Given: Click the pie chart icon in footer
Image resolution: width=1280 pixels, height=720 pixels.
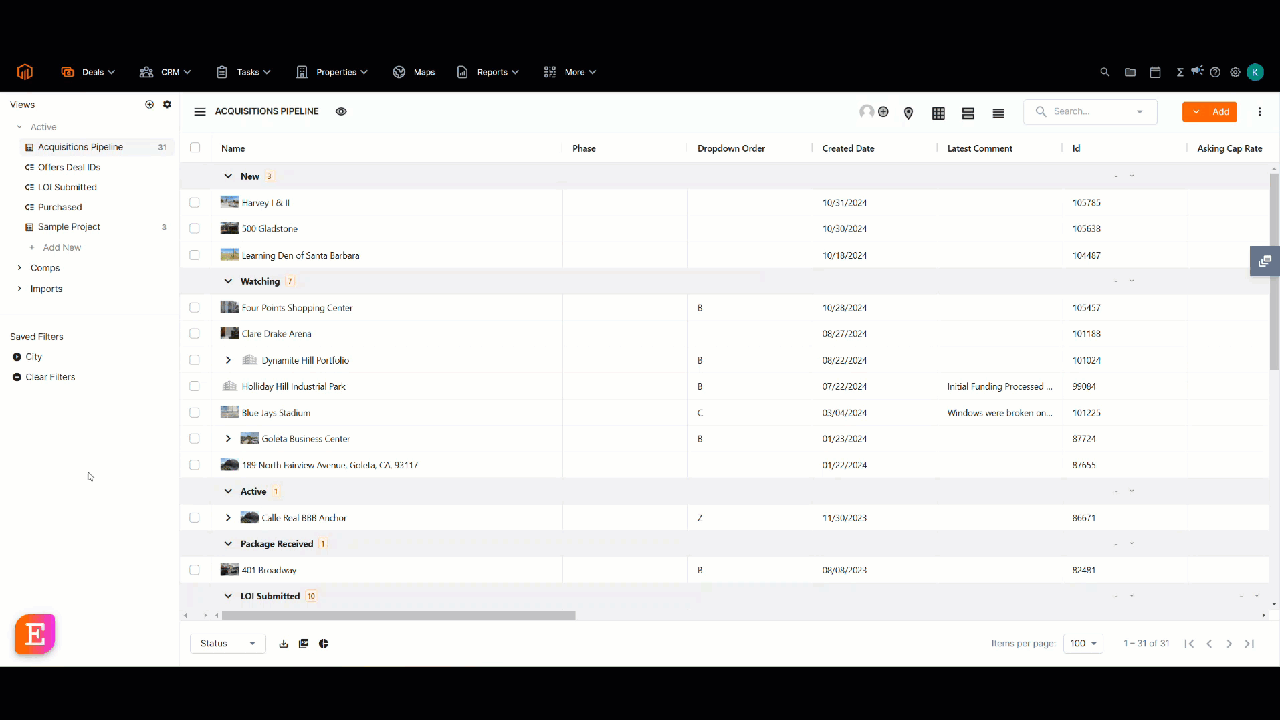Looking at the screenshot, I should tap(324, 644).
